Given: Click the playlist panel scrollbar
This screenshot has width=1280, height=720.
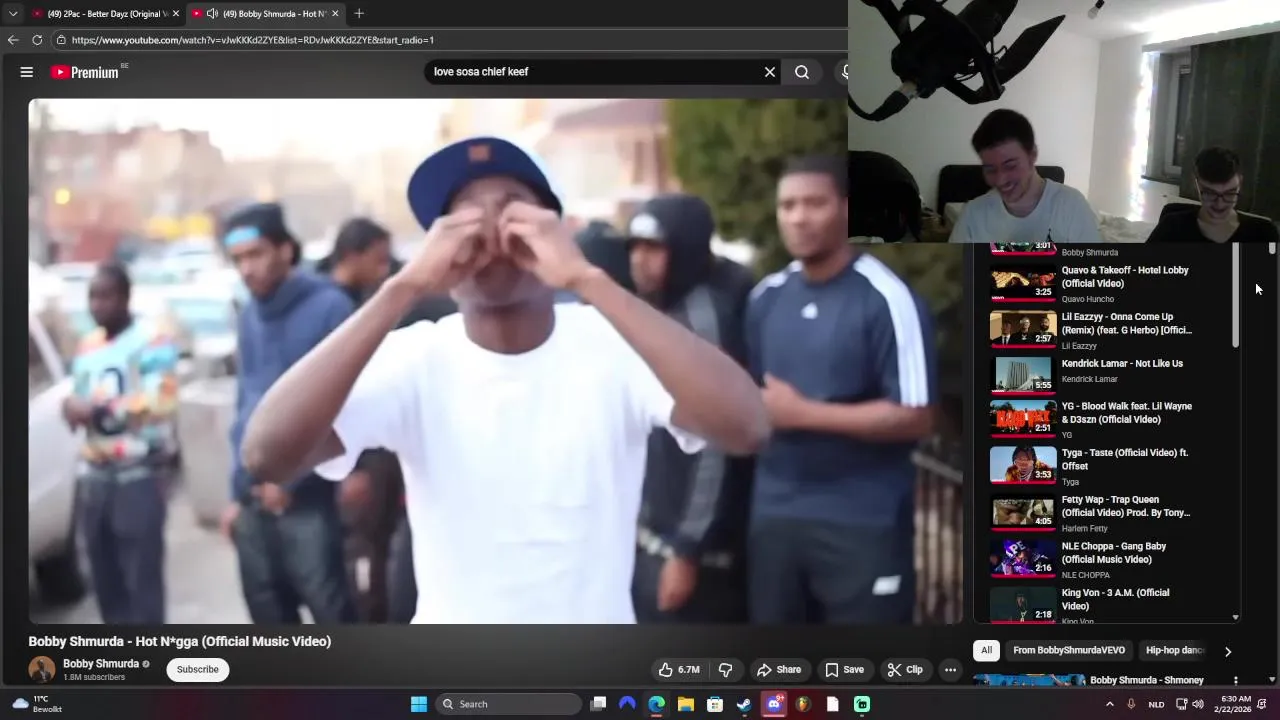Looking at the screenshot, I should coord(1235,296).
